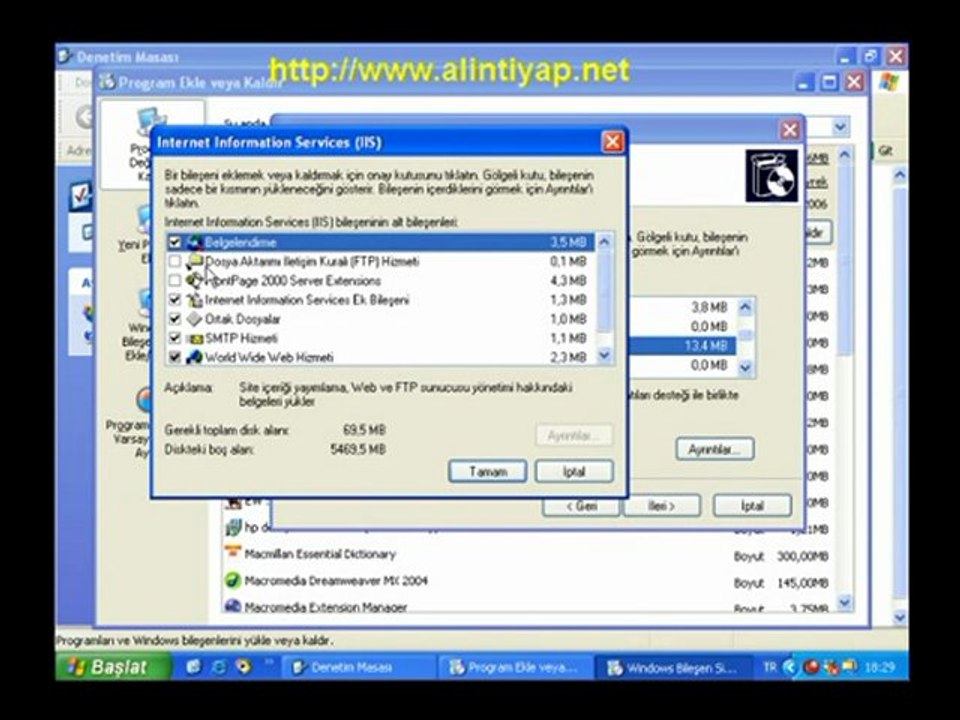Image resolution: width=960 pixels, height=720 pixels.
Task: Launch Internet Explorer from quick launch
Action: pyautogui.click(x=219, y=667)
